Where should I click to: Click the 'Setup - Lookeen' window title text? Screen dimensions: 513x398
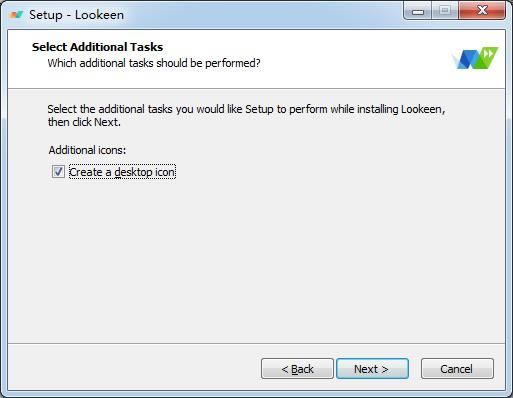click(76, 15)
